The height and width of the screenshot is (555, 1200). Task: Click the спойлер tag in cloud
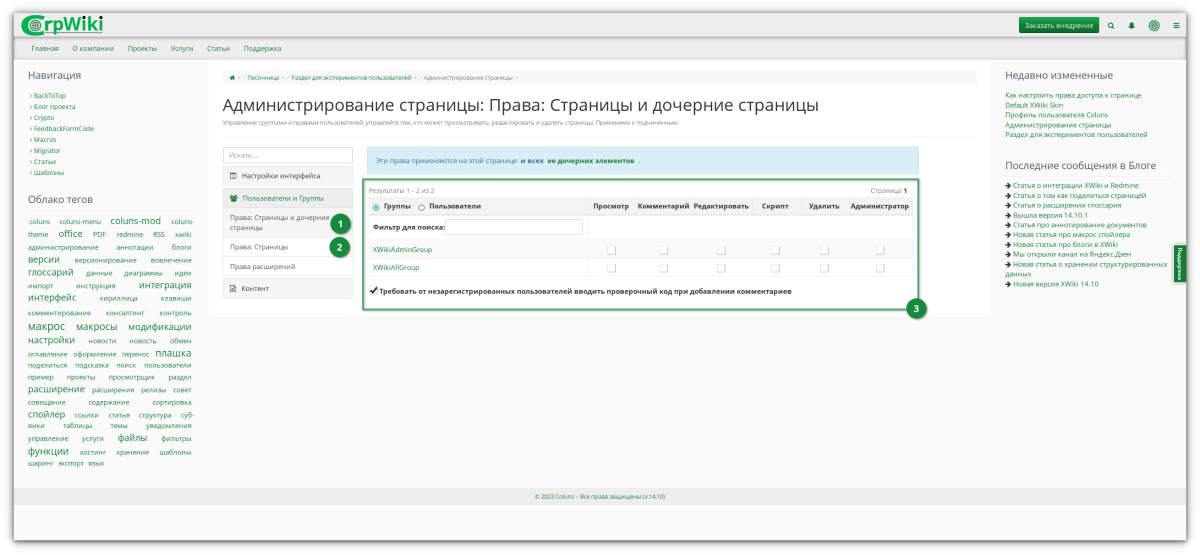pyautogui.click(x=46, y=414)
